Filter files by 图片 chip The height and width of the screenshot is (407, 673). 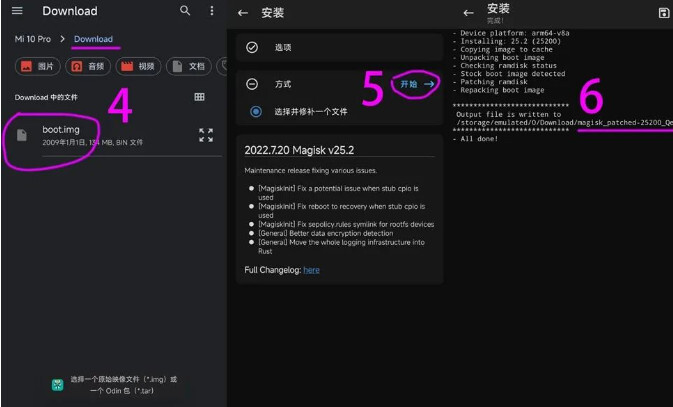(37, 67)
